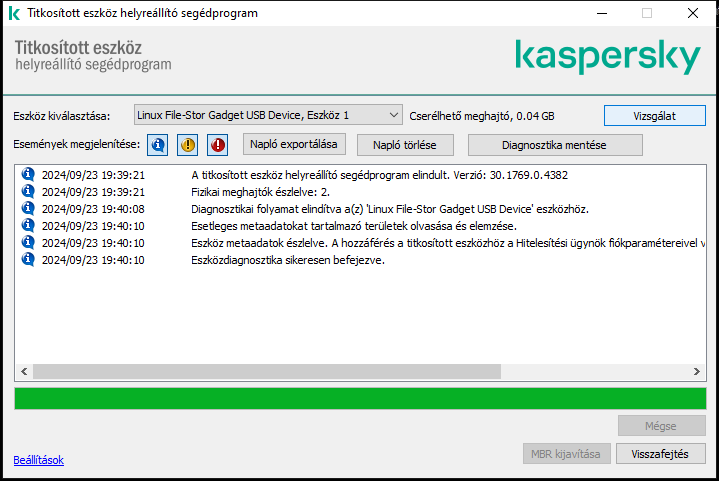Open the Beállítások link
The height and width of the screenshot is (481, 719).
click(x=39, y=460)
